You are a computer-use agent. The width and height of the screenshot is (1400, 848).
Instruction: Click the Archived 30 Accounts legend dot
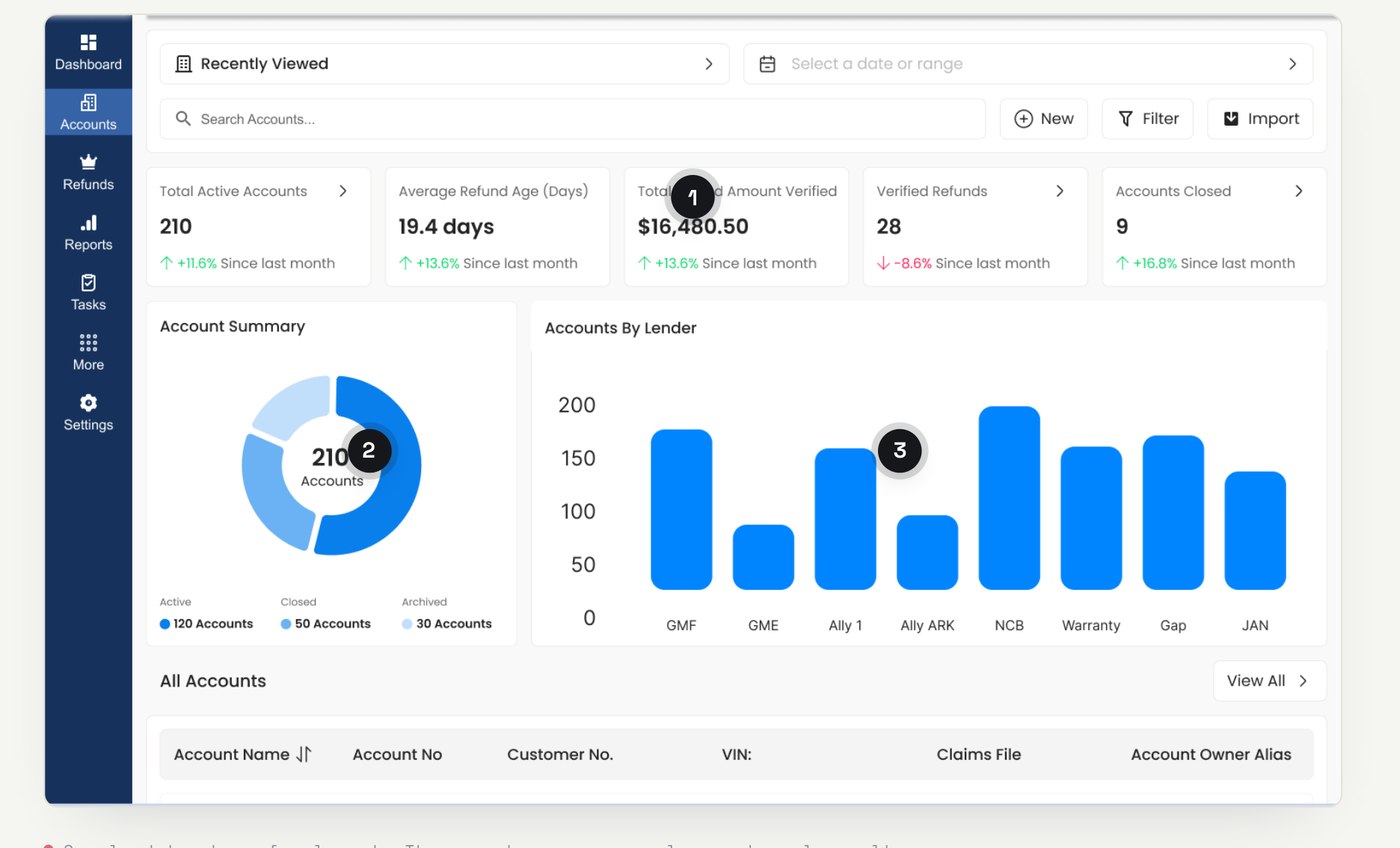pyautogui.click(x=407, y=624)
